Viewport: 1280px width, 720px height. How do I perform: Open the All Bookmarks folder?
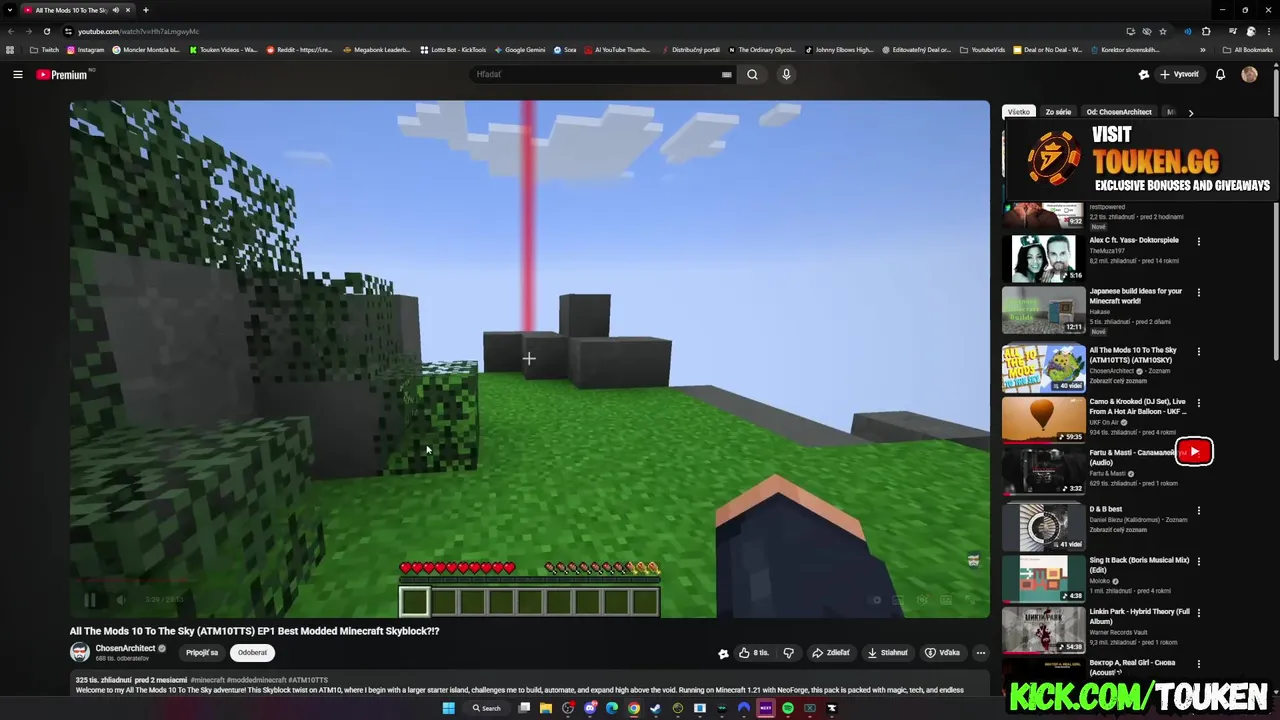1247,50
